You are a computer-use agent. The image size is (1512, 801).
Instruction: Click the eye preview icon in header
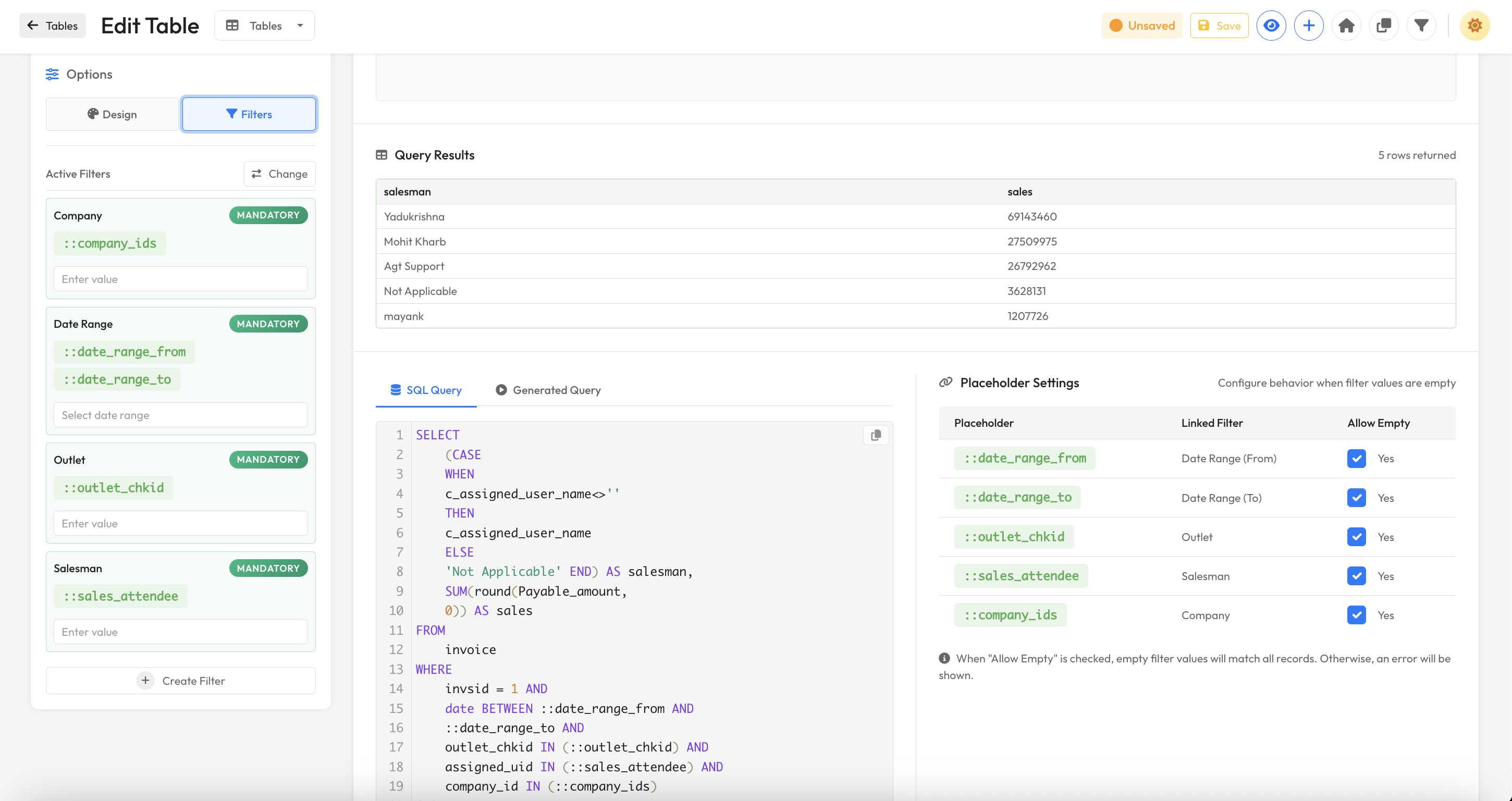1271,26
